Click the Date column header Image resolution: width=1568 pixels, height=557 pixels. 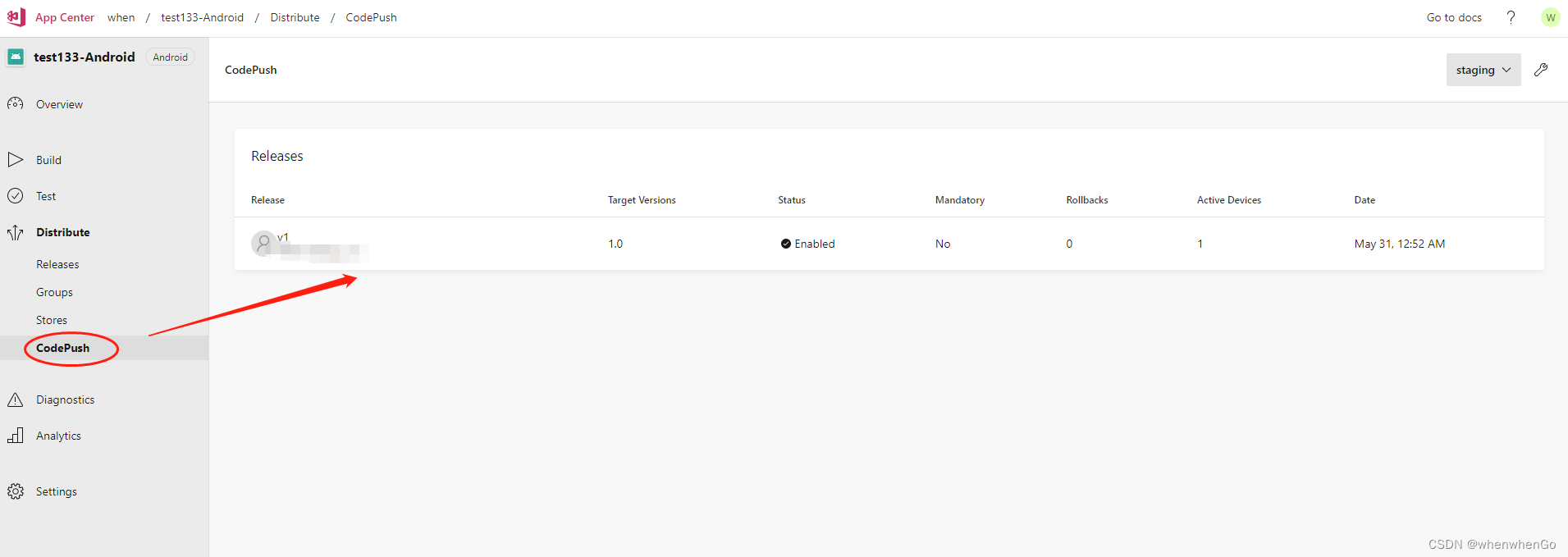(x=1365, y=200)
